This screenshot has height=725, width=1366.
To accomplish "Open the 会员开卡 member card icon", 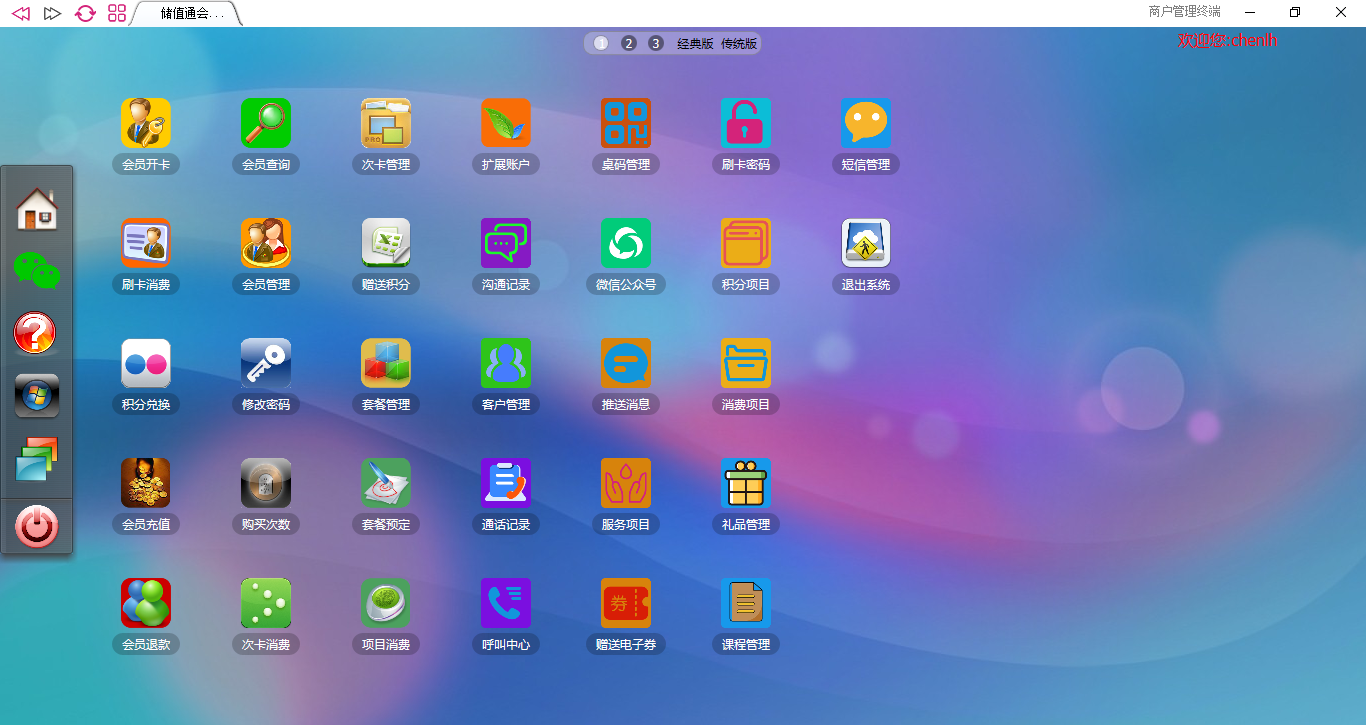I will (146, 123).
